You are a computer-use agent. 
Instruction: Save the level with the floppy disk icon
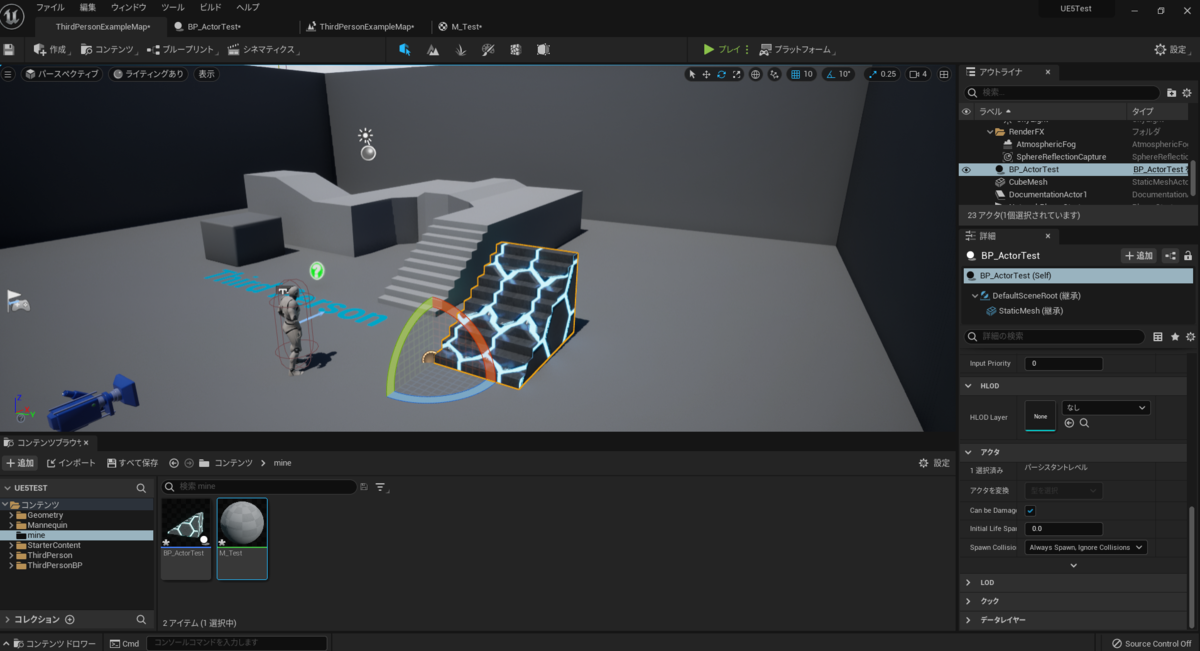(9, 49)
